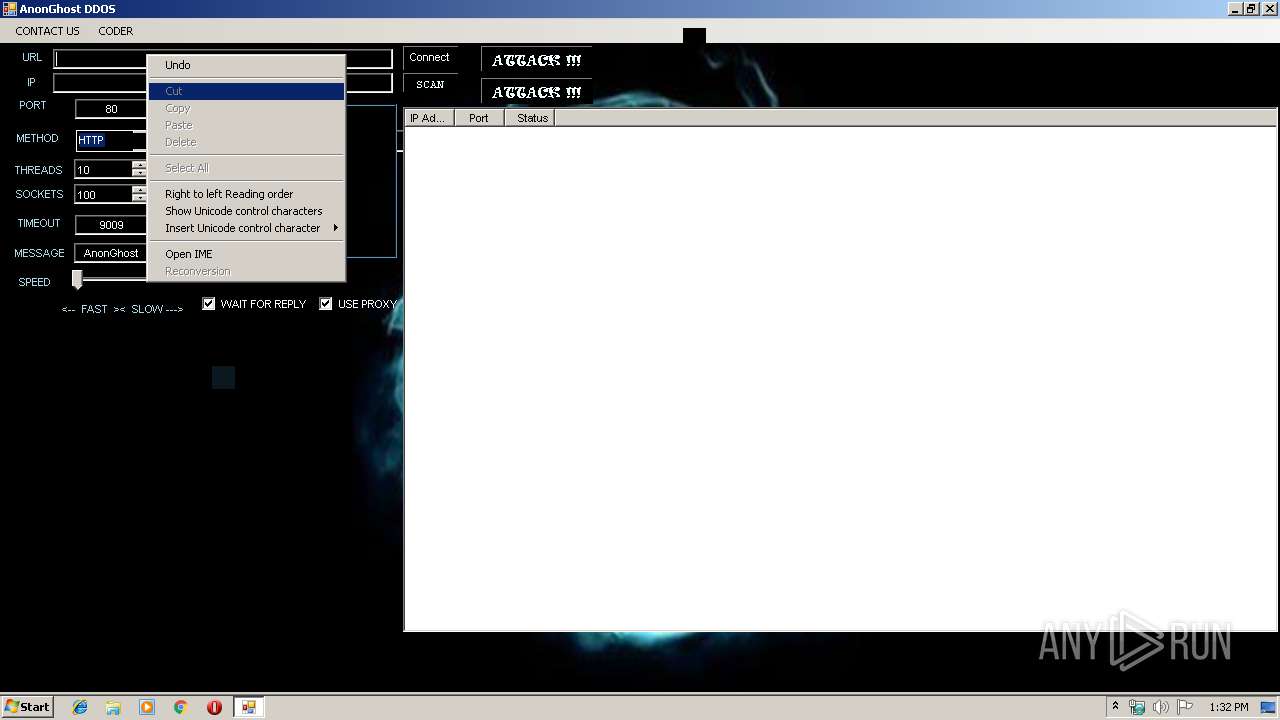Viewport: 1280px width, 720px height.
Task: Open Google Chrome from the taskbar
Action: 181,707
